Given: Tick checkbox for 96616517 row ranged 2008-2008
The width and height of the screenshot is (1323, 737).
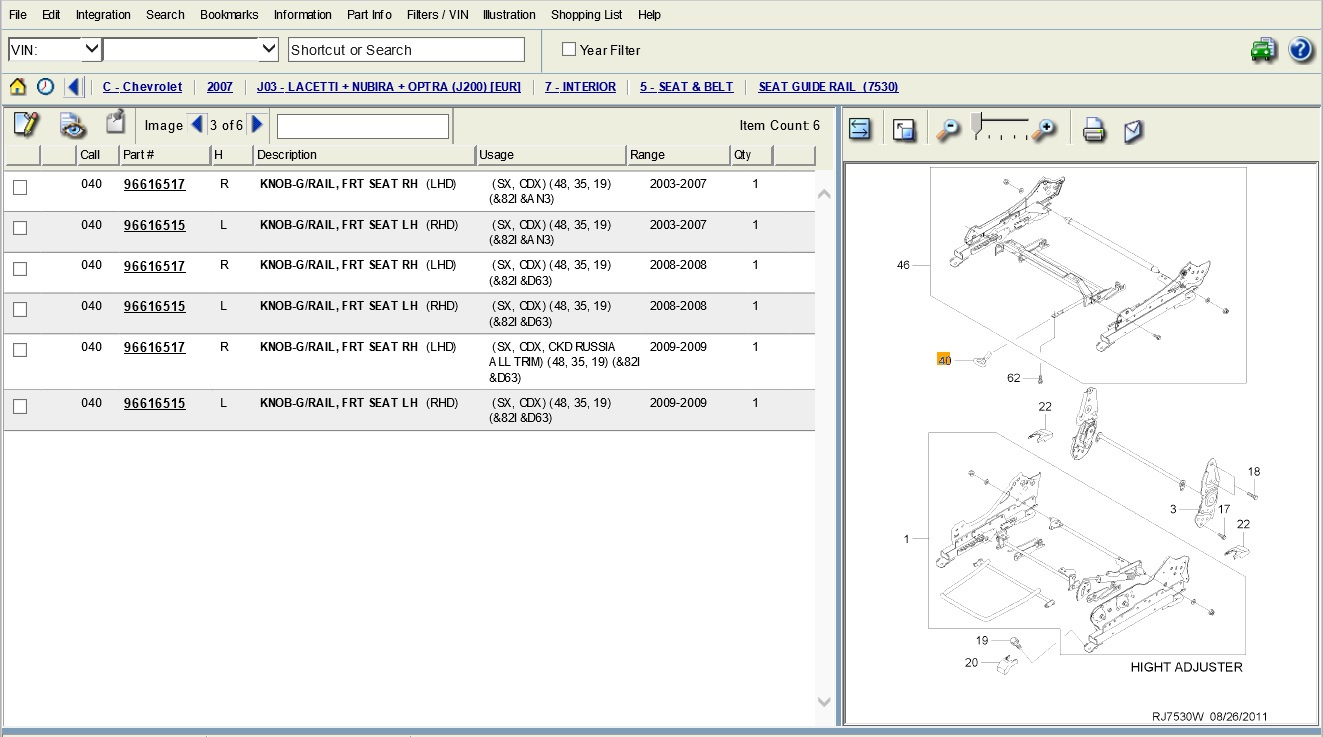Looking at the screenshot, I should pyautogui.click(x=20, y=268).
